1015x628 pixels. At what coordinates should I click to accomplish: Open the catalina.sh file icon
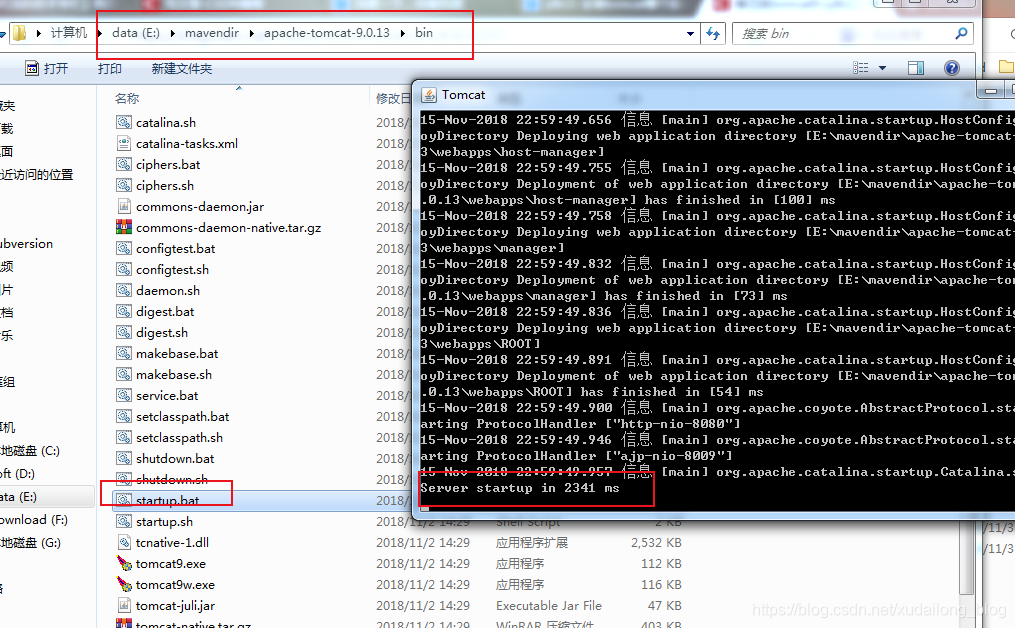(124, 122)
